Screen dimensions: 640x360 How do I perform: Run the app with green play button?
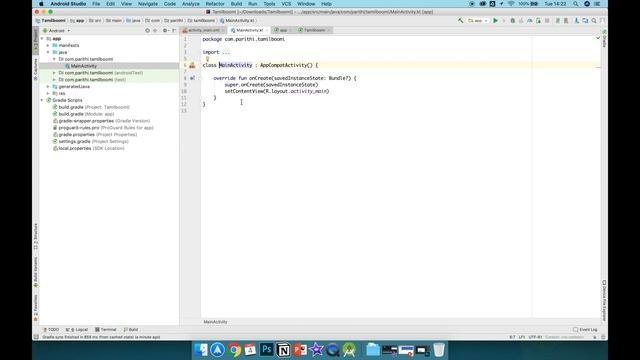coord(495,20)
